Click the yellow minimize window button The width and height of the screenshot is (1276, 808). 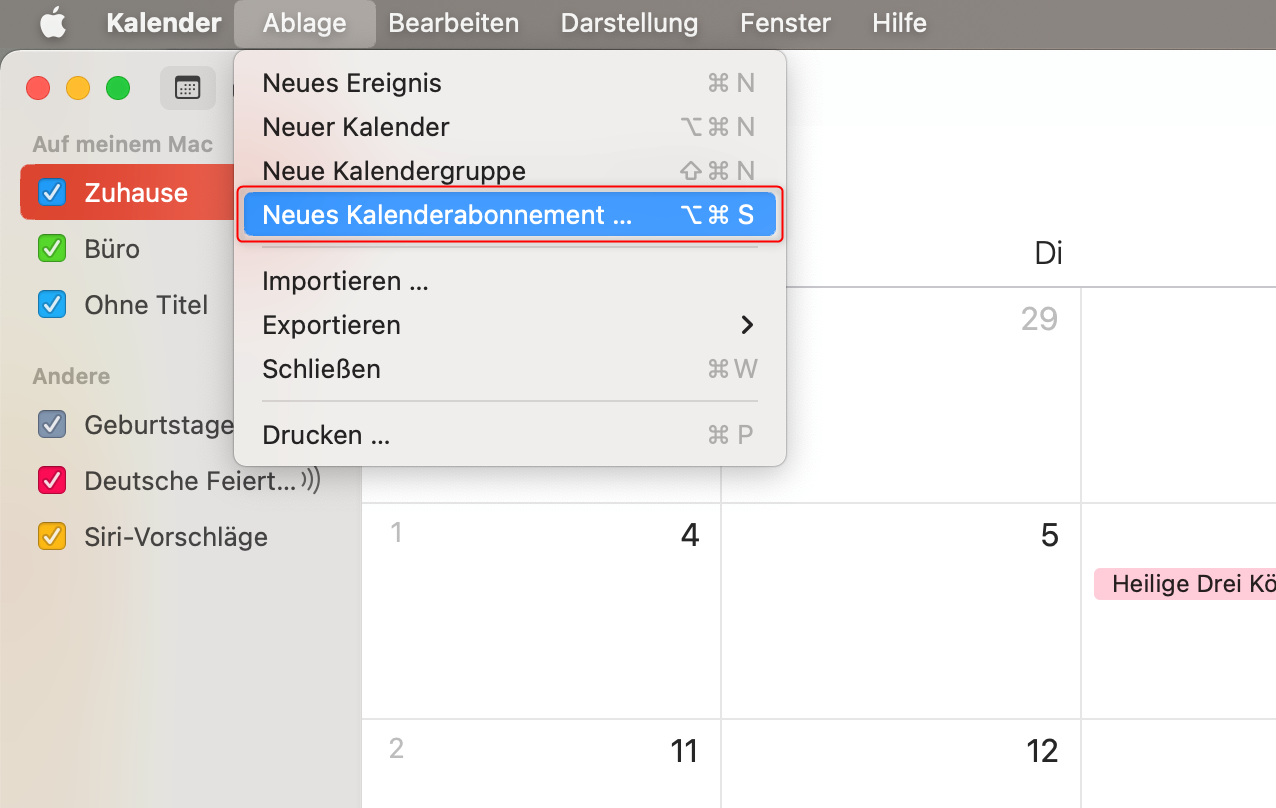click(x=78, y=88)
